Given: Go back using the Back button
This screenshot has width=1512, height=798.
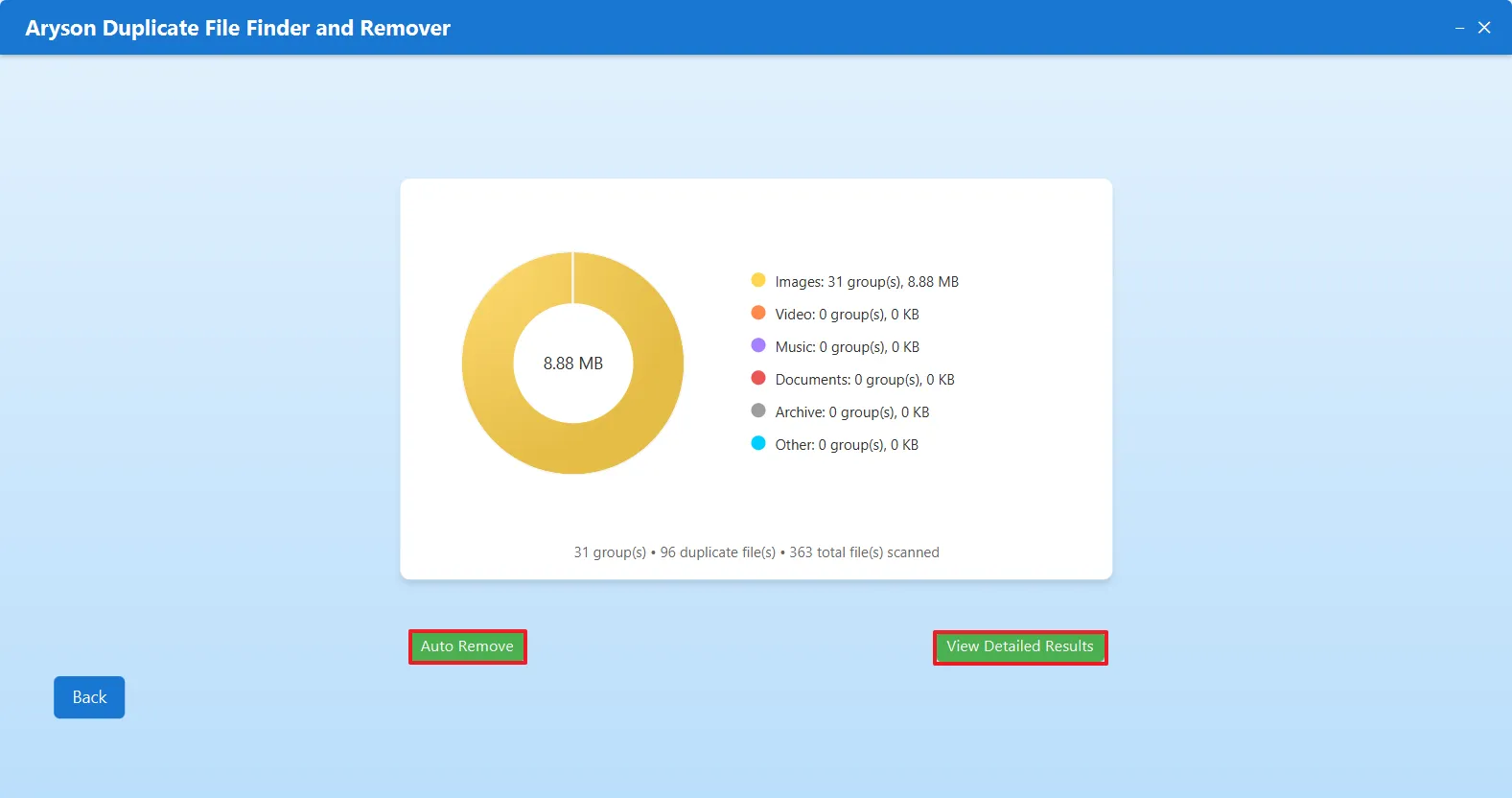Looking at the screenshot, I should click(x=89, y=697).
